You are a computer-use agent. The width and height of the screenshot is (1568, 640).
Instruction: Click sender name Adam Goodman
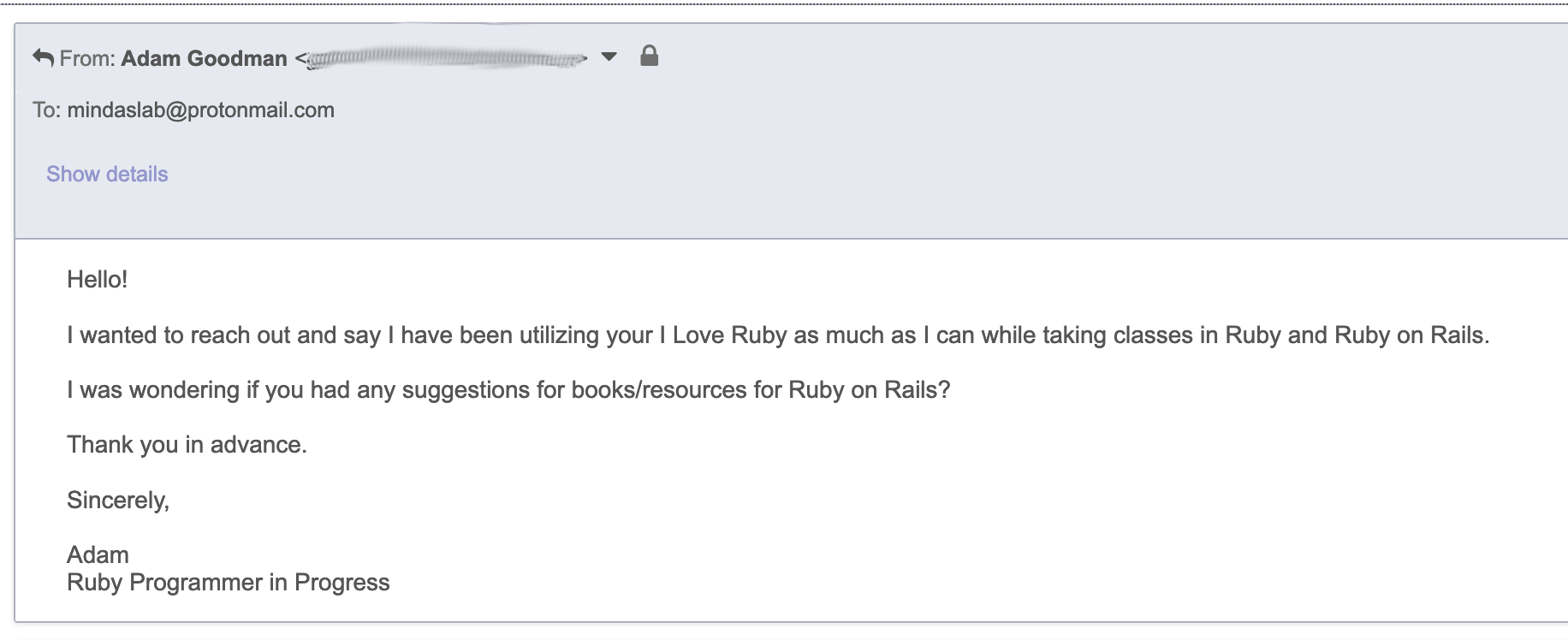click(x=204, y=58)
